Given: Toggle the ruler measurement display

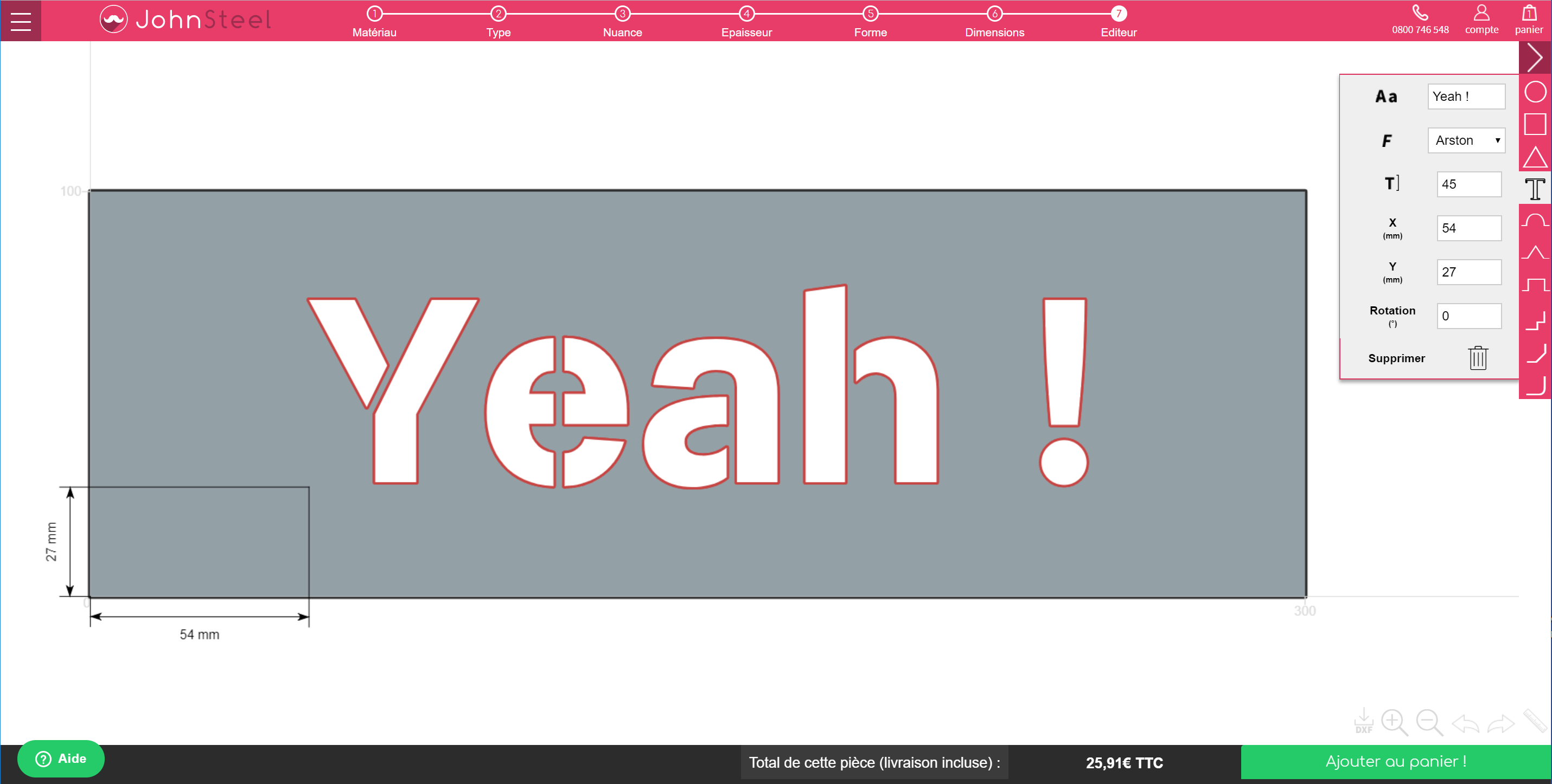Looking at the screenshot, I should (1535, 720).
